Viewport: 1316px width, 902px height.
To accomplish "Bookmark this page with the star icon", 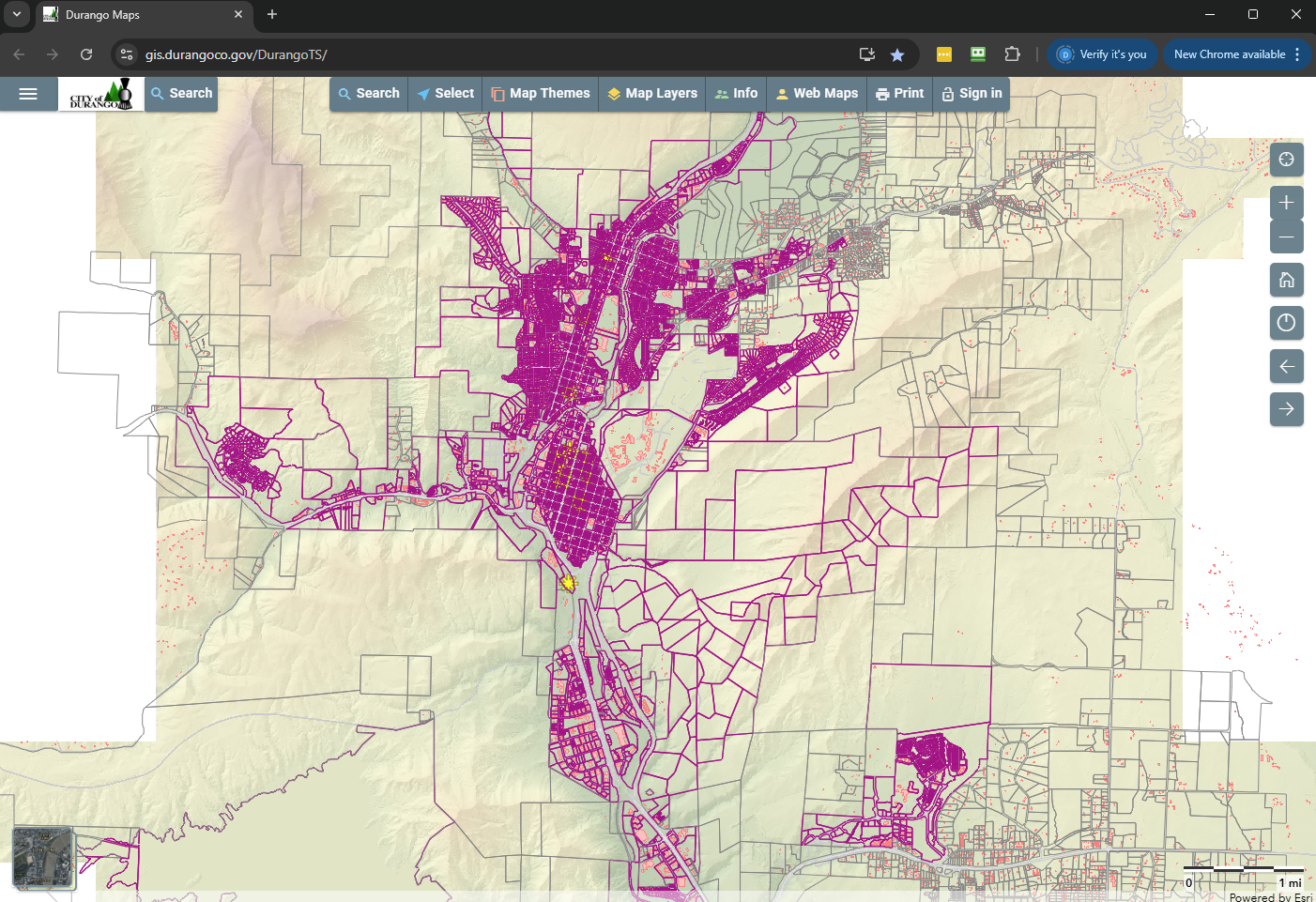I will pos(897,54).
